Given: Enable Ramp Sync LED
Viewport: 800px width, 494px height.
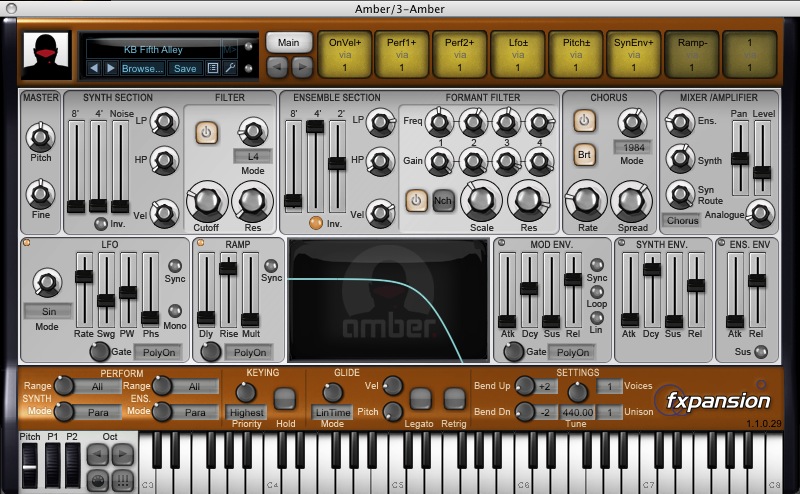Looking at the screenshot, I should [x=271, y=265].
